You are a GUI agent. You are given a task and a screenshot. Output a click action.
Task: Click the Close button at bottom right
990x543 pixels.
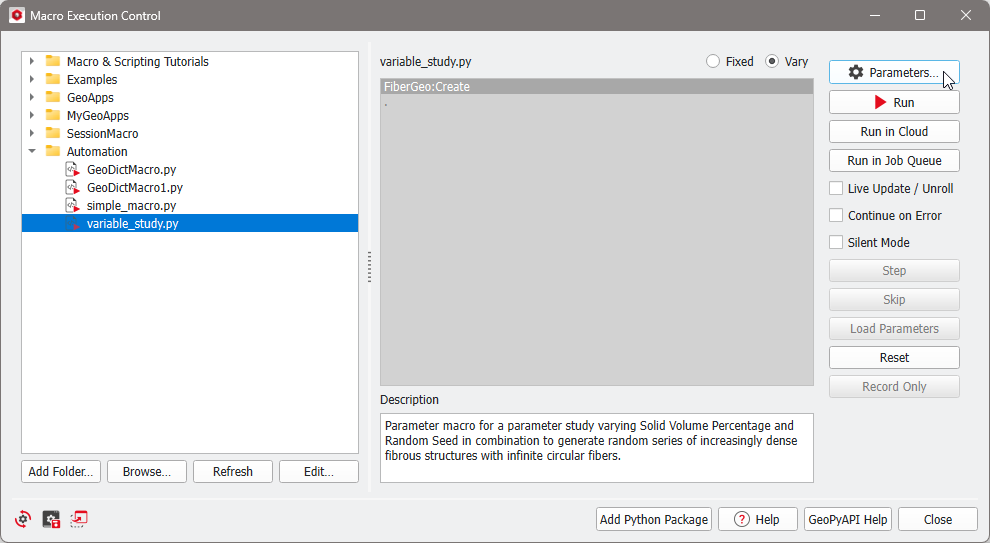tap(938, 520)
